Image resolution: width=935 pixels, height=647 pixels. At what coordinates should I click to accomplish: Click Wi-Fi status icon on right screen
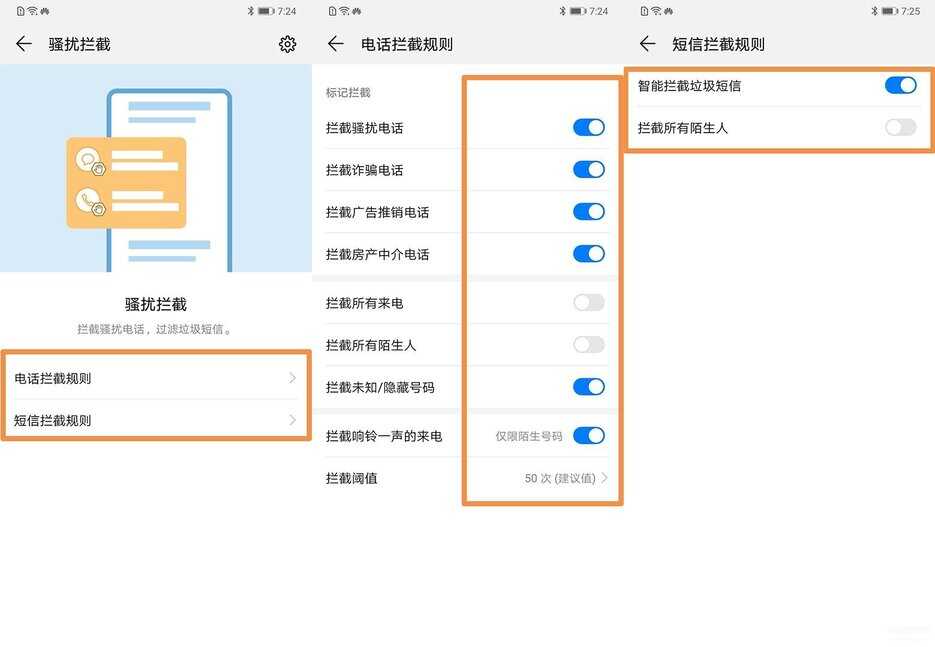tap(656, 11)
